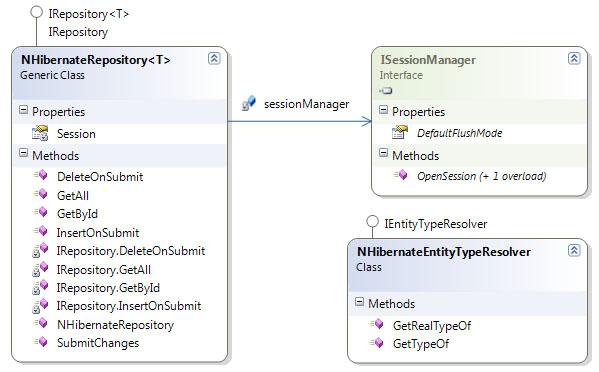Select the IRepository<T> interface lollipop circle
Screen dimensions: 599x372
click(36, 12)
